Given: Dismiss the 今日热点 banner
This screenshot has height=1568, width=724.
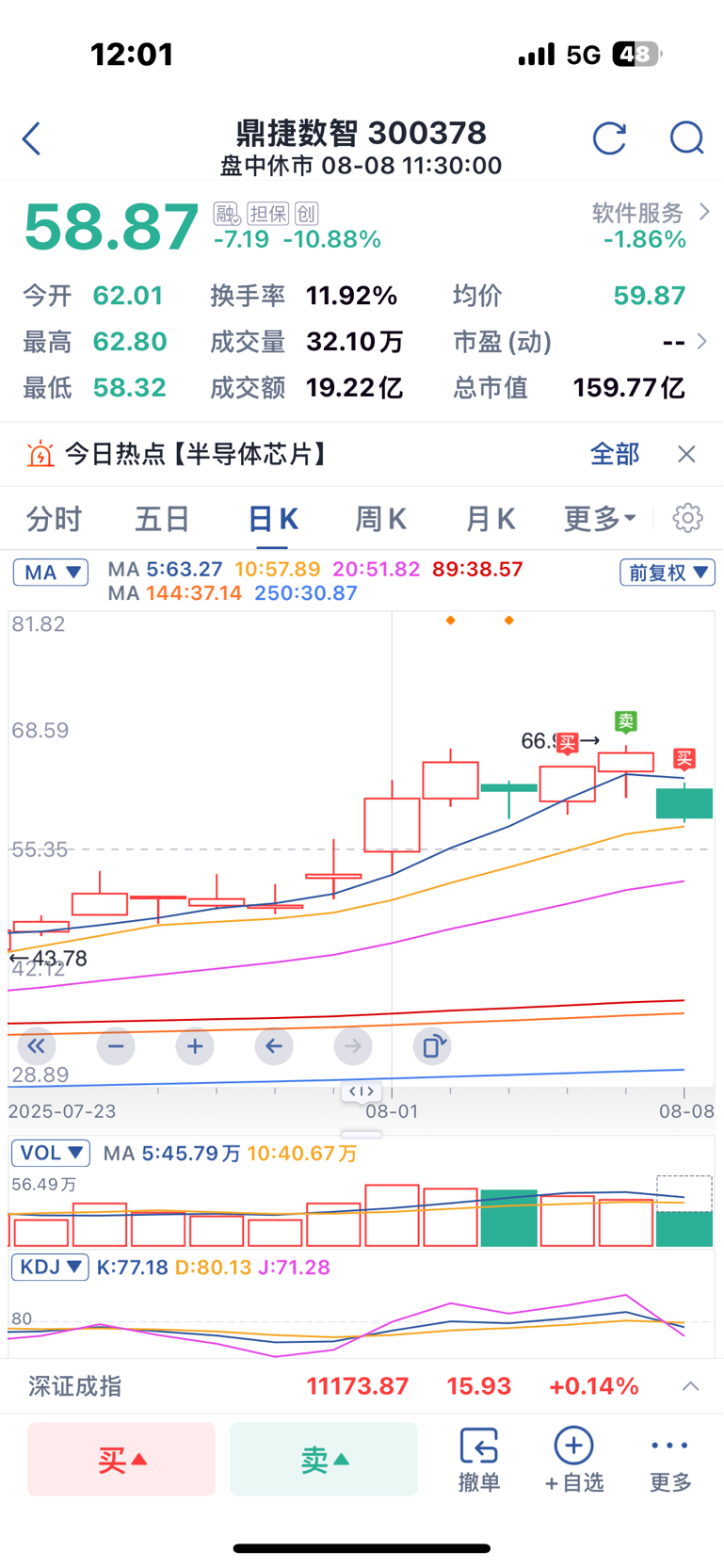Looking at the screenshot, I should coord(686,455).
